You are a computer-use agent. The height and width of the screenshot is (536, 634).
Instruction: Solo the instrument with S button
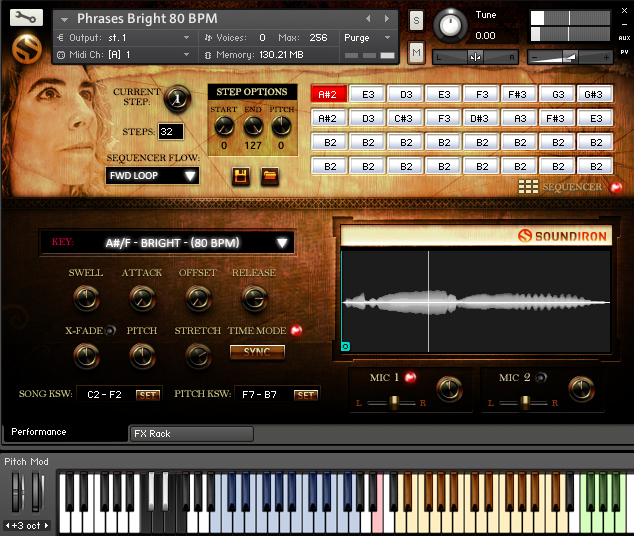pyautogui.click(x=416, y=20)
